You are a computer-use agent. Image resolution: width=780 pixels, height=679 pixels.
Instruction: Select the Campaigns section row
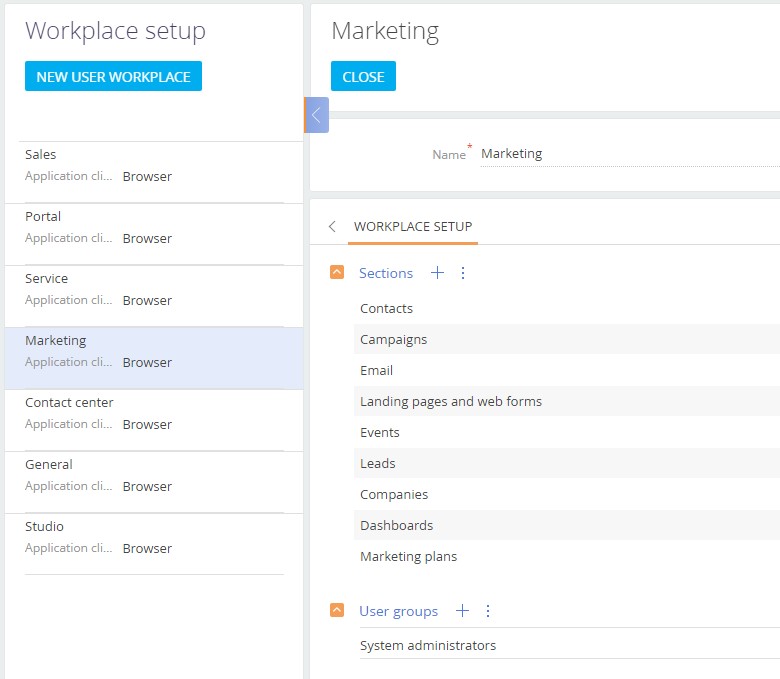click(x=393, y=340)
